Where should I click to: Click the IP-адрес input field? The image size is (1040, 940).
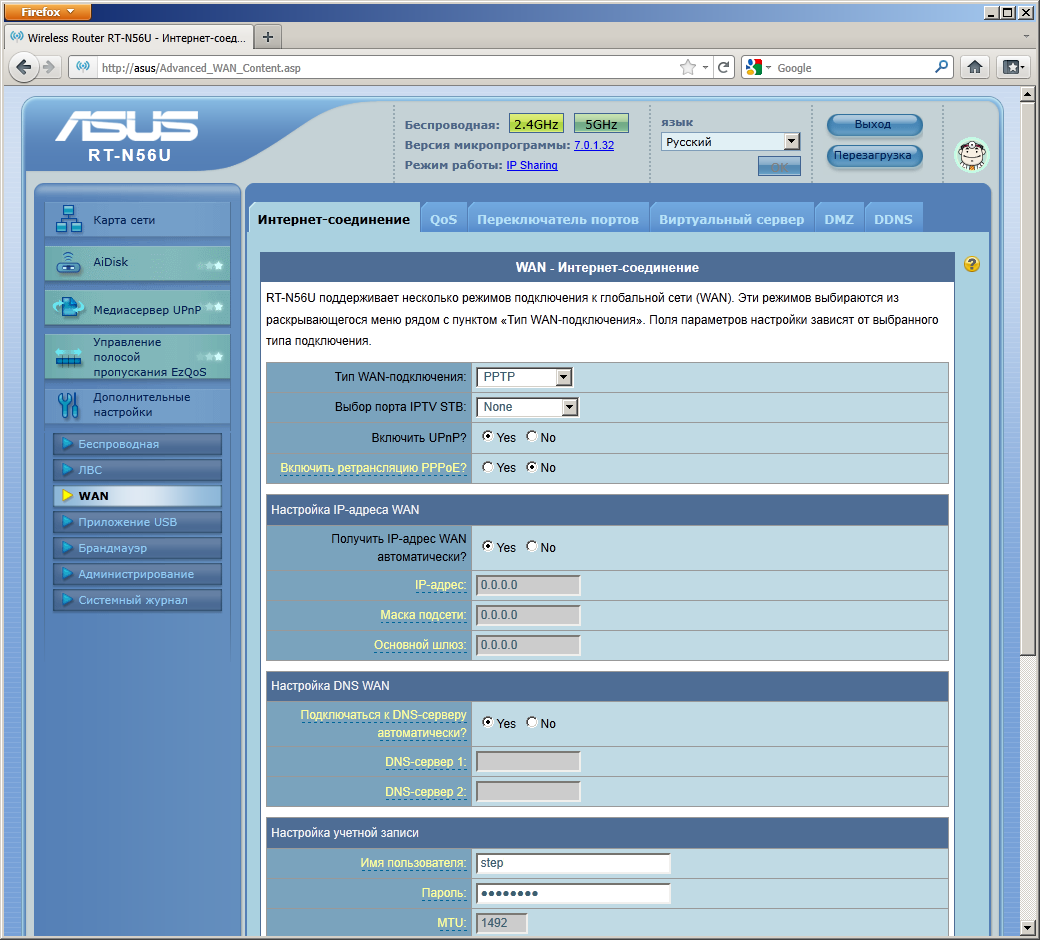tap(528, 585)
